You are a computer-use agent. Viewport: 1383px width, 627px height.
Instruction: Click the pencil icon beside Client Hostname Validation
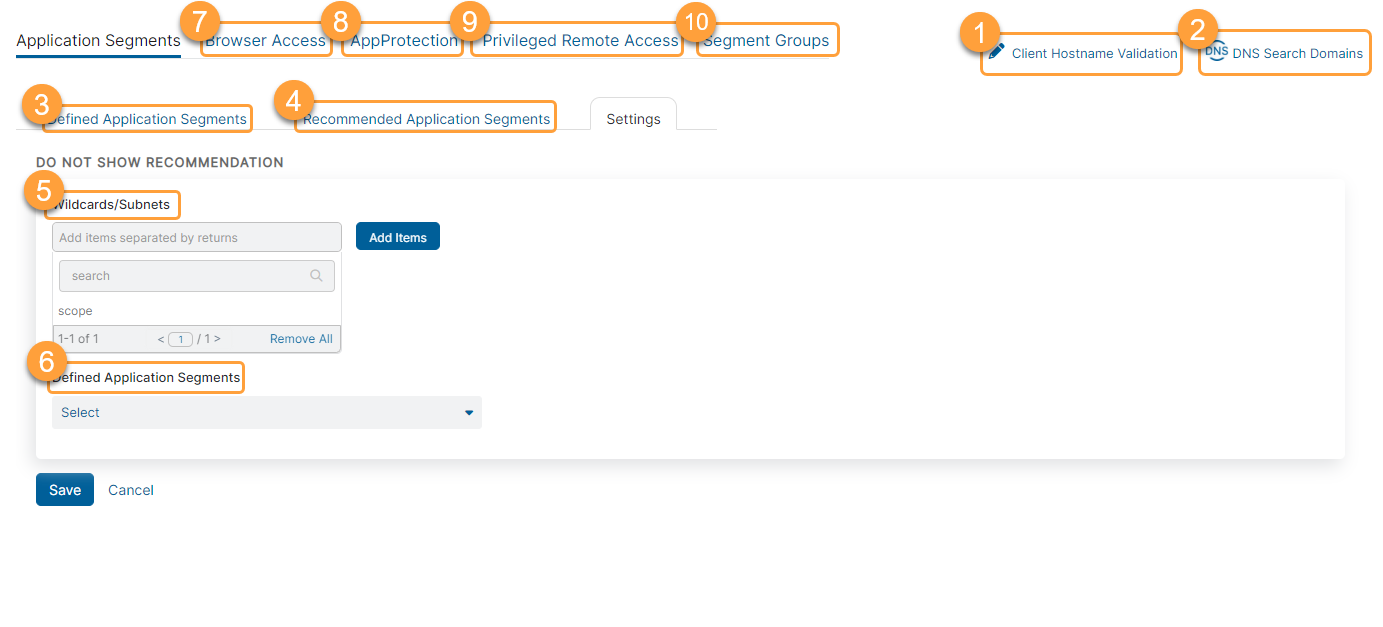pos(995,52)
